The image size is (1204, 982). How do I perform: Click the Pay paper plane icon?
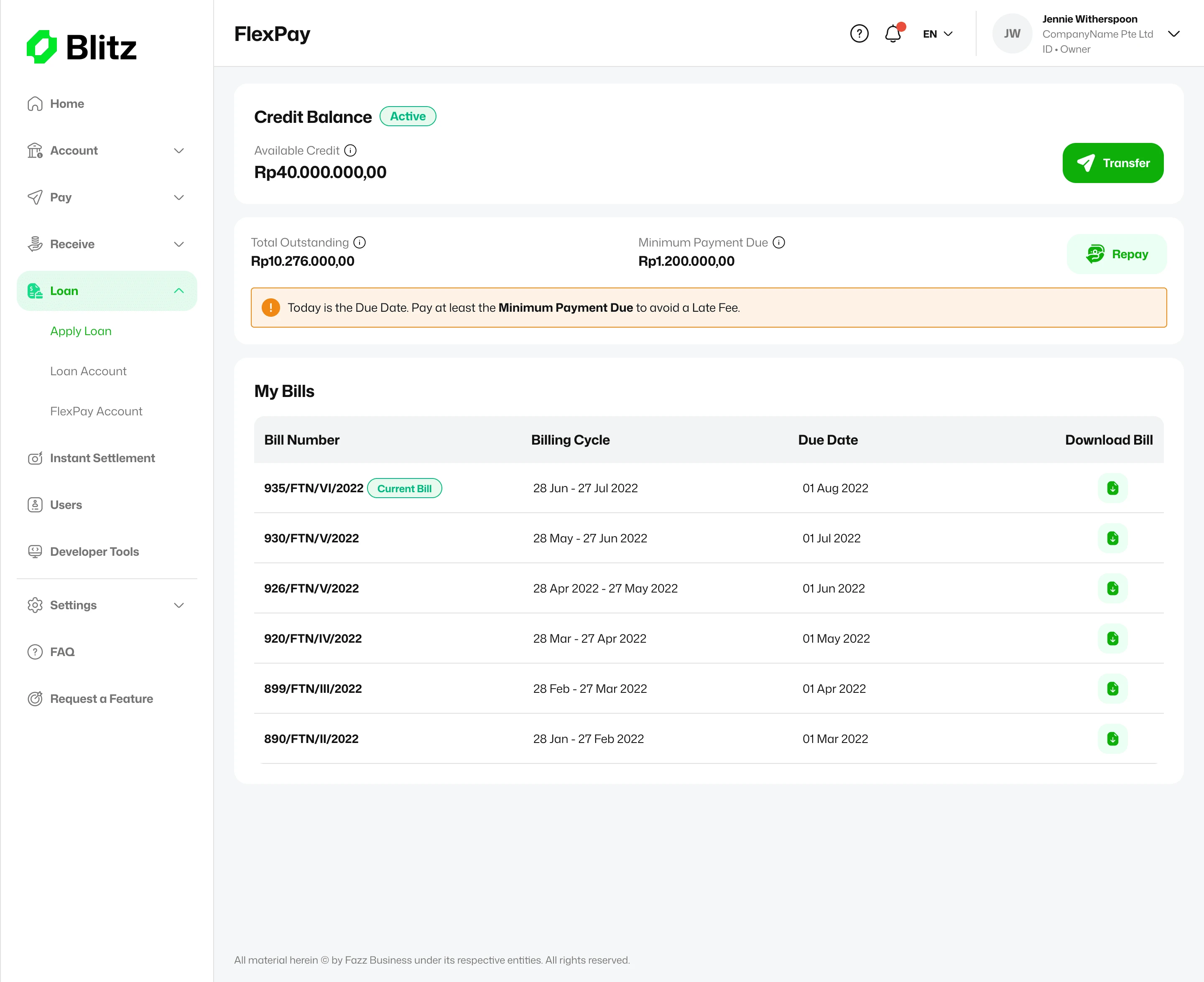35,197
